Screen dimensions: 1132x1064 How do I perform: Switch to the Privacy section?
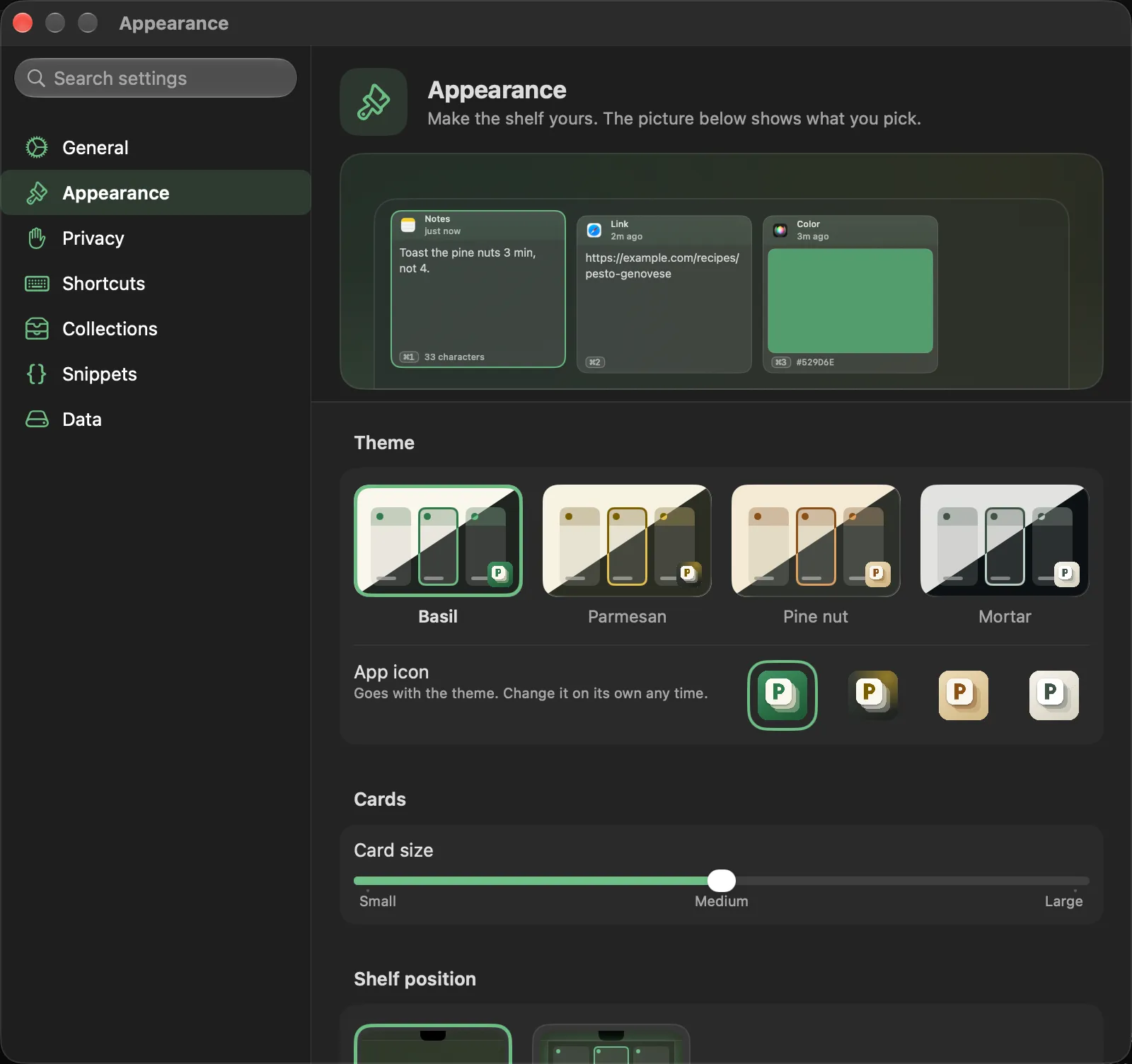156,238
